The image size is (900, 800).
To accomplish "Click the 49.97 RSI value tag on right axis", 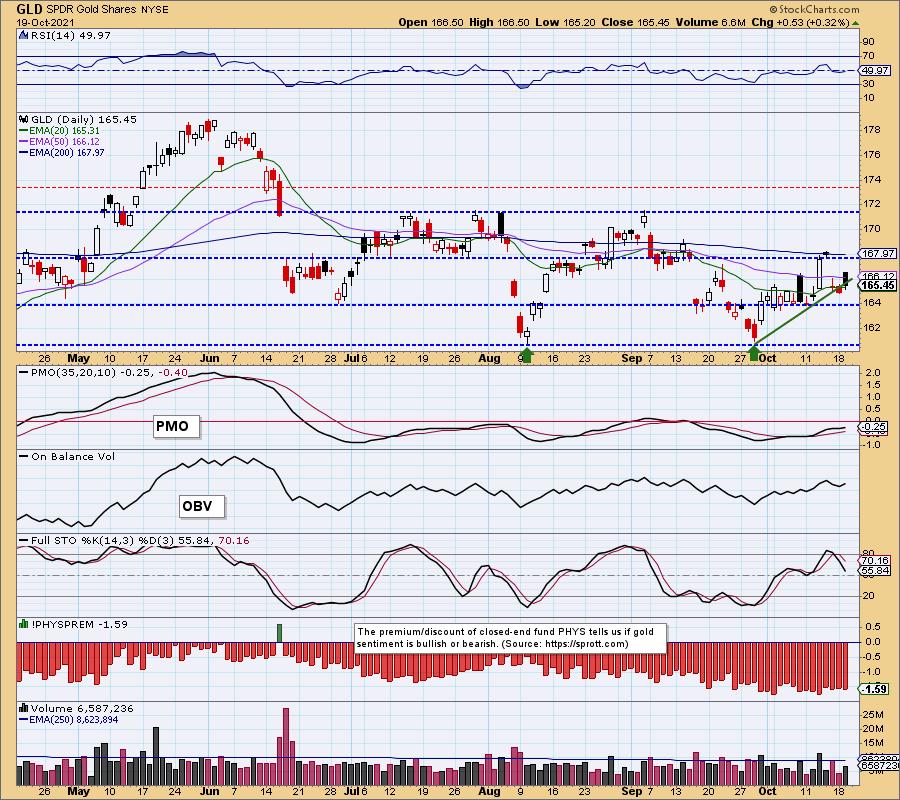I will tap(875, 71).
